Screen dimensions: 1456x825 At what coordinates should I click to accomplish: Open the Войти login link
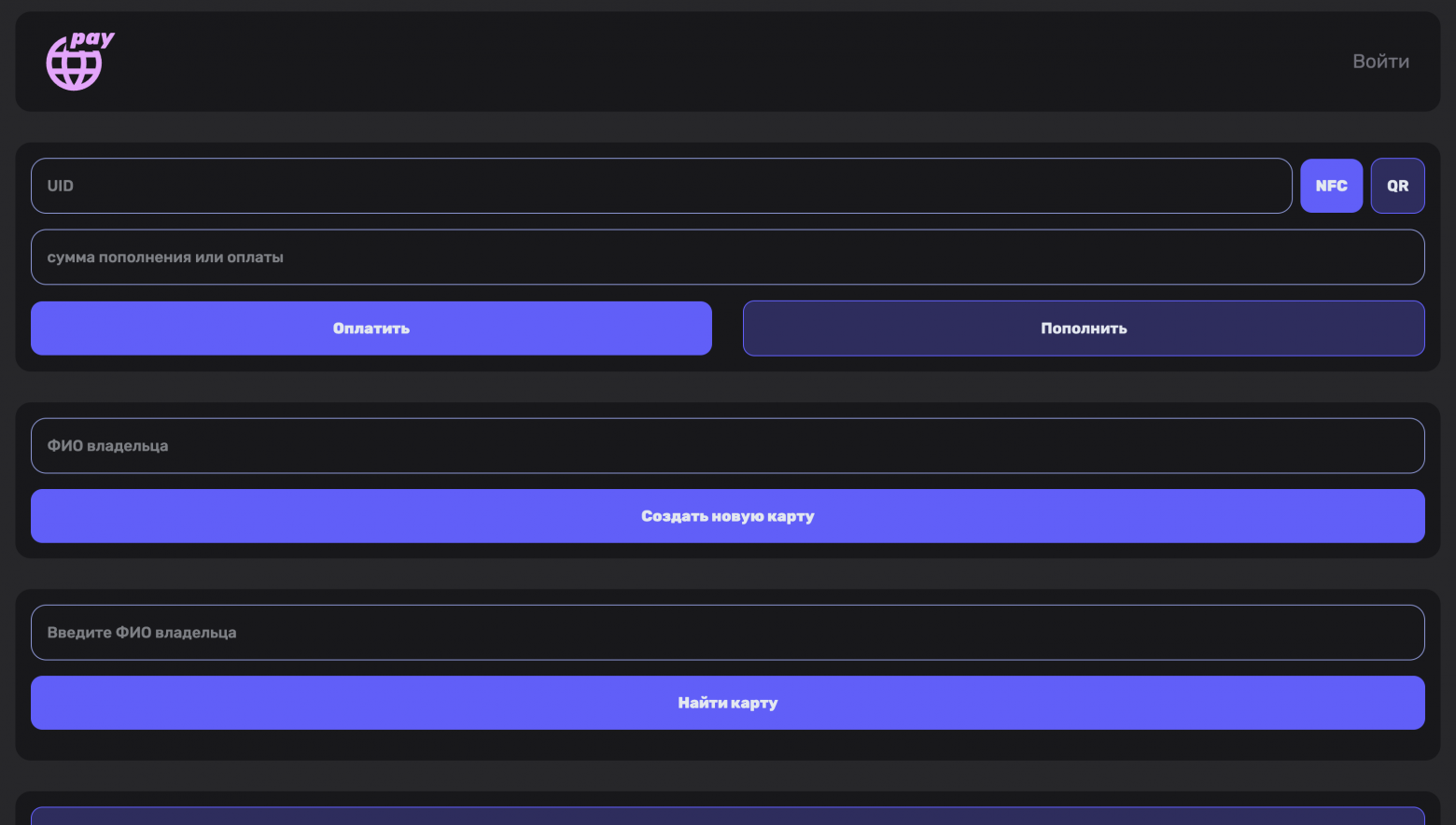point(1380,62)
